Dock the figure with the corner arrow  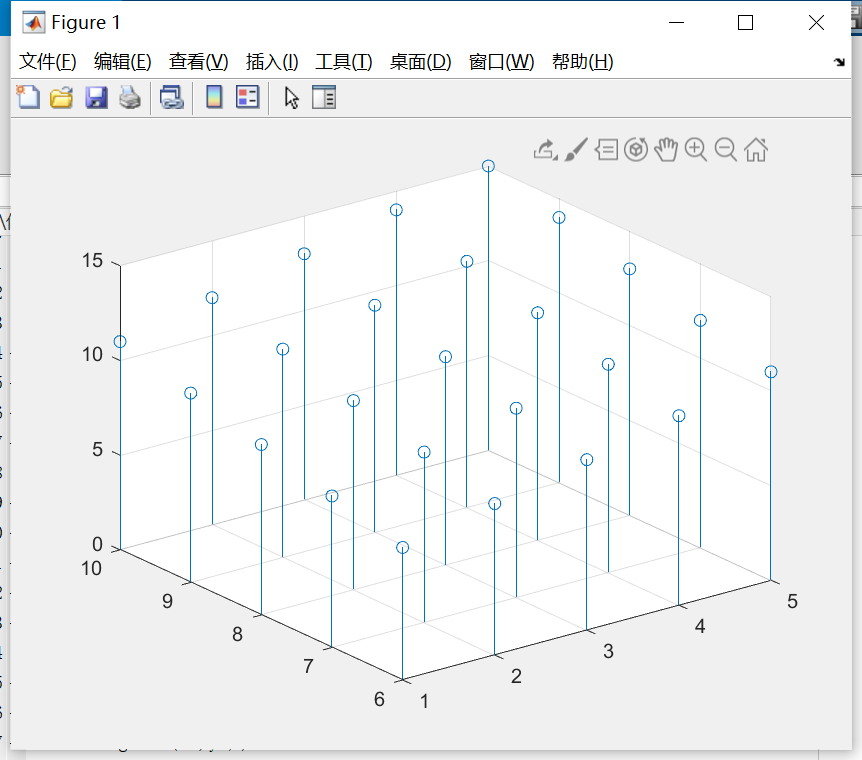coord(839,62)
